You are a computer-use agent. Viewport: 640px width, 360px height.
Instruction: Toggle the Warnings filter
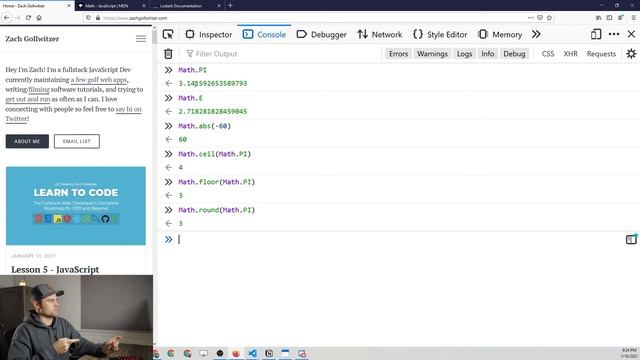pyautogui.click(x=432, y=53)
